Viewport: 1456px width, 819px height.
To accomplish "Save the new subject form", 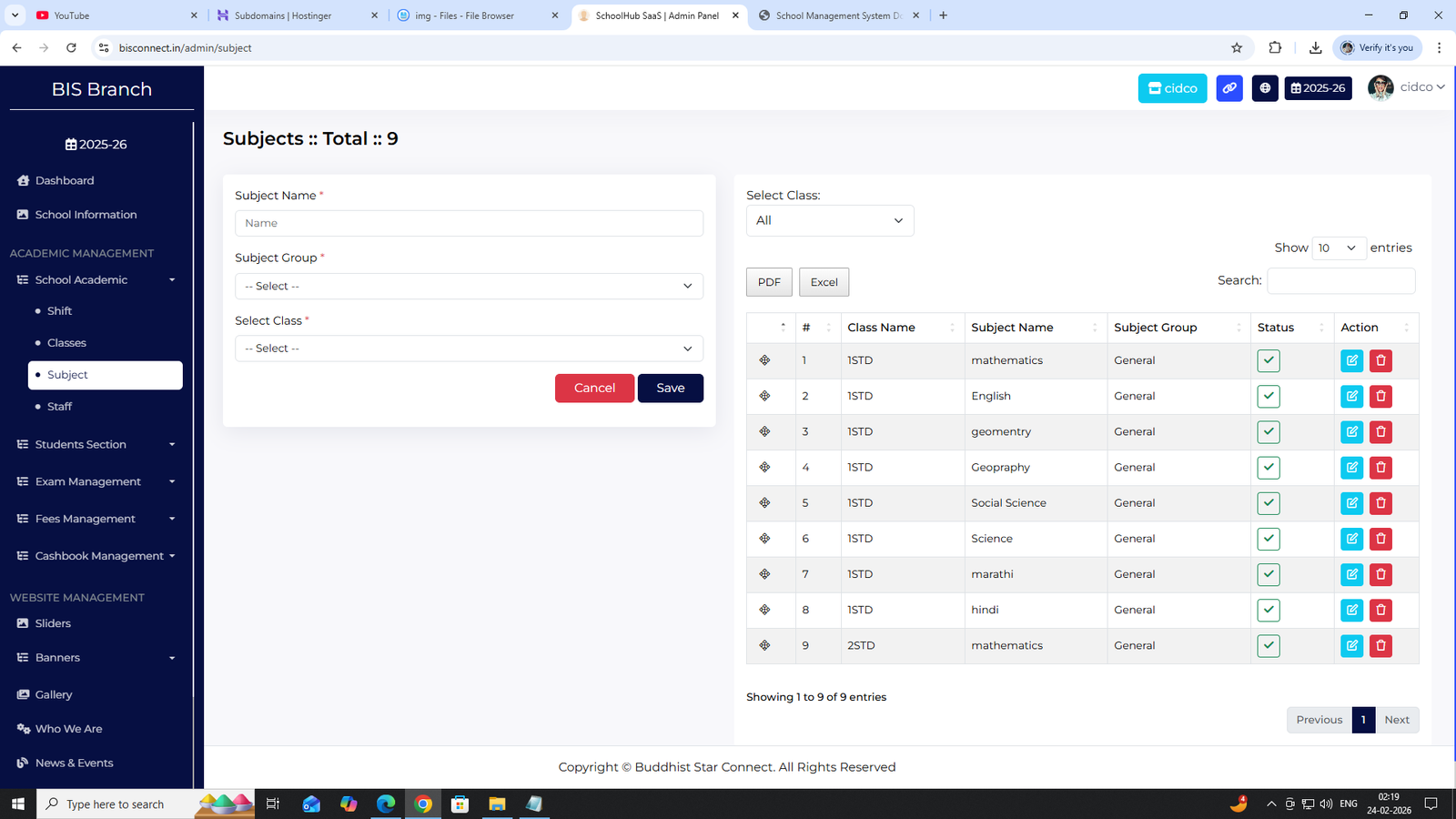I will tap(670, 388).
